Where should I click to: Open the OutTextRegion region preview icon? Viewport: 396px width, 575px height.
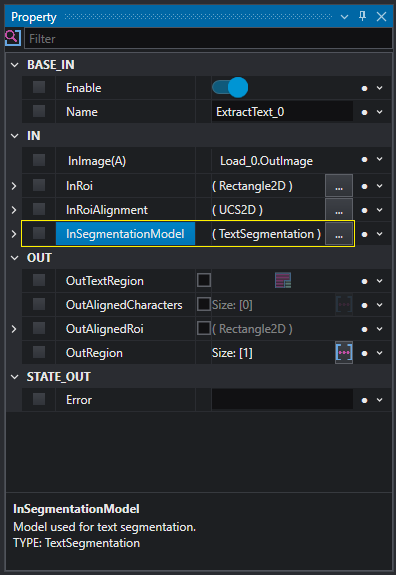tap(283, 281)
